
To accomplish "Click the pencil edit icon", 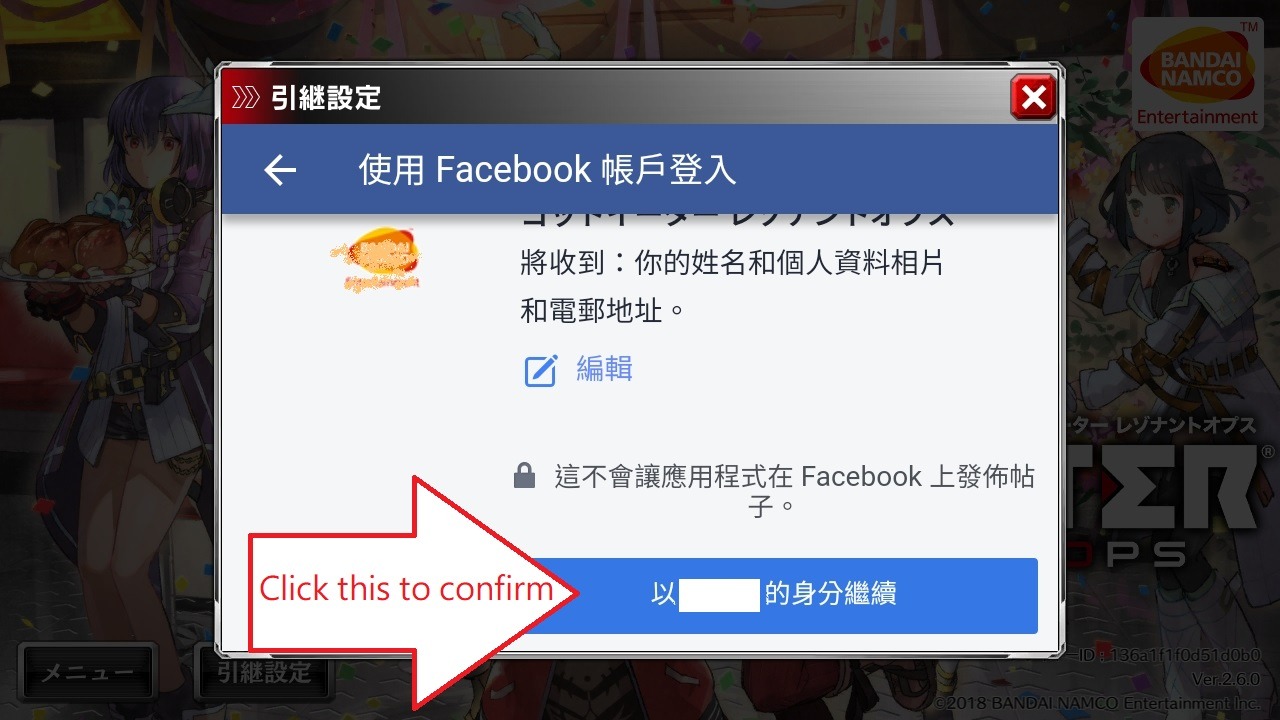I will coord(541,370).
